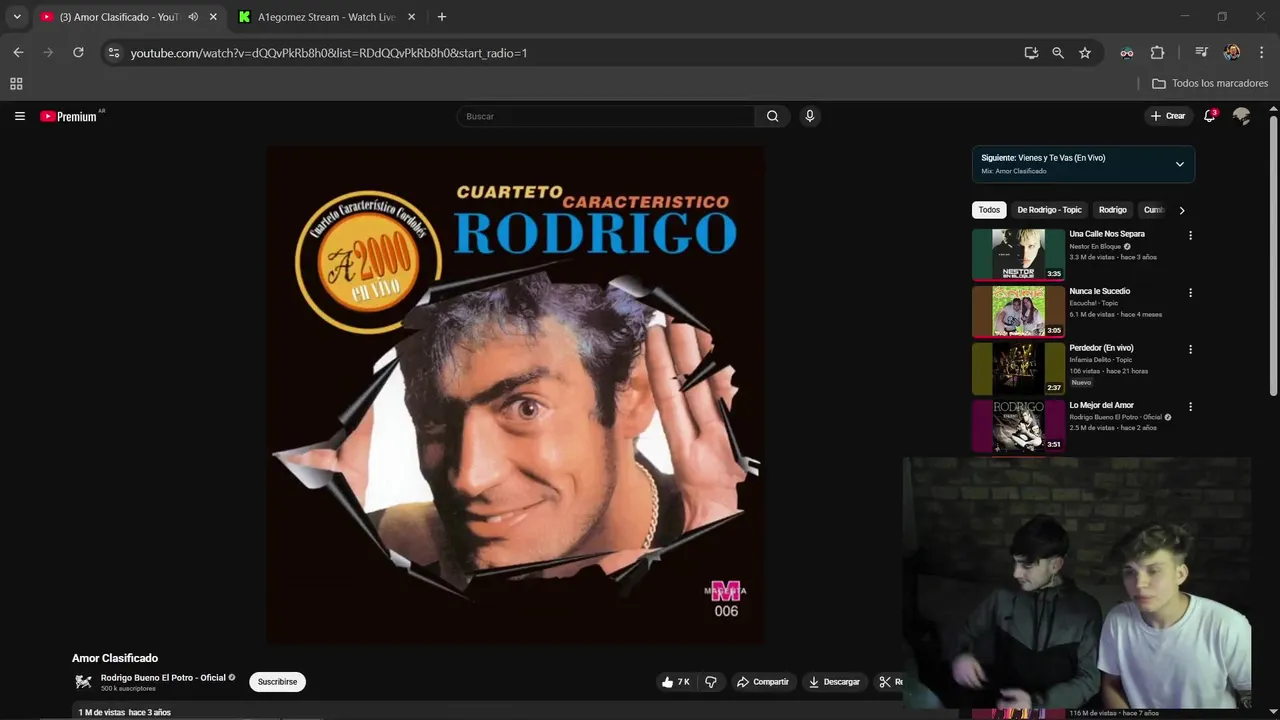Screen dimensions: 1280x720
Task: Click the browser back arrow
Action: click(x=18, y=53)
